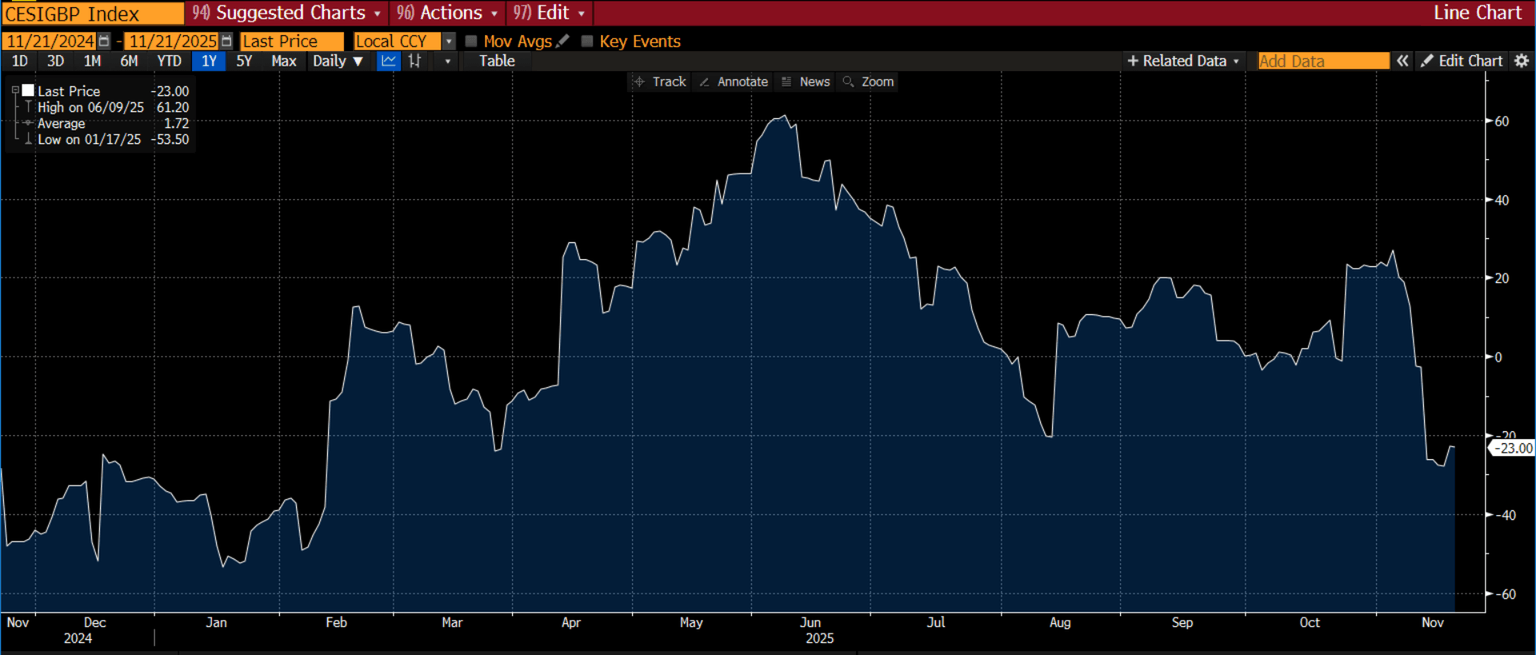This screenshot has width=1536, height=655.
Task: Edit moving averages with pencil icon
Action: click(x=563, y=41)
